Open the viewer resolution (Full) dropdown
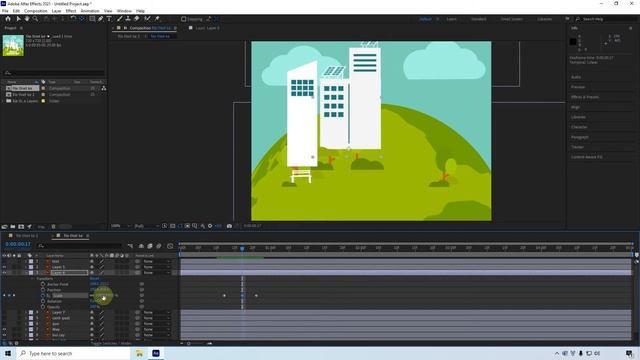The width and height of the screenshot is (640, 360). pos(146,226)
